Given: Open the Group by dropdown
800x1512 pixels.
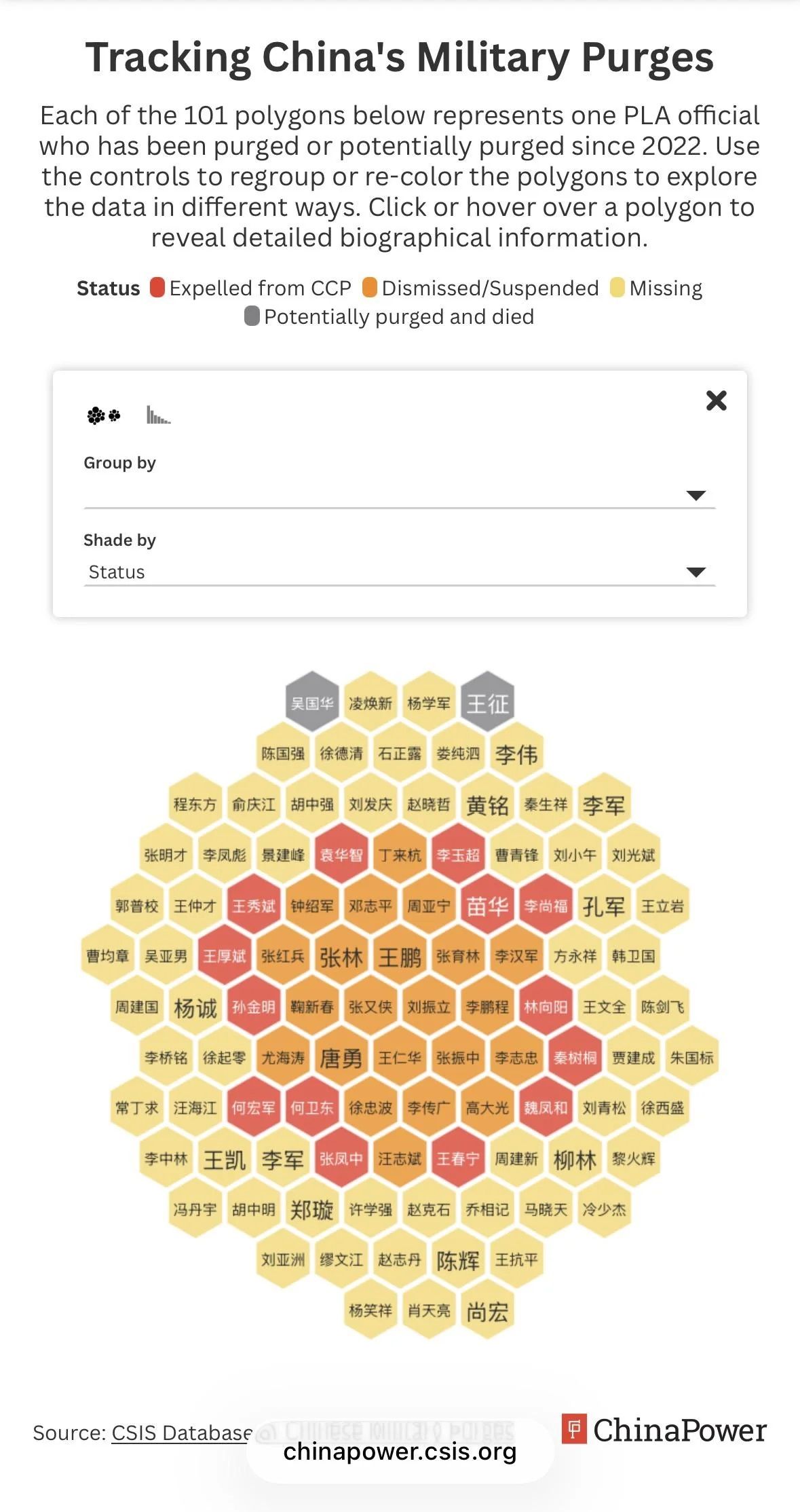Looking at the screenshot, I should tap(399, 494).
